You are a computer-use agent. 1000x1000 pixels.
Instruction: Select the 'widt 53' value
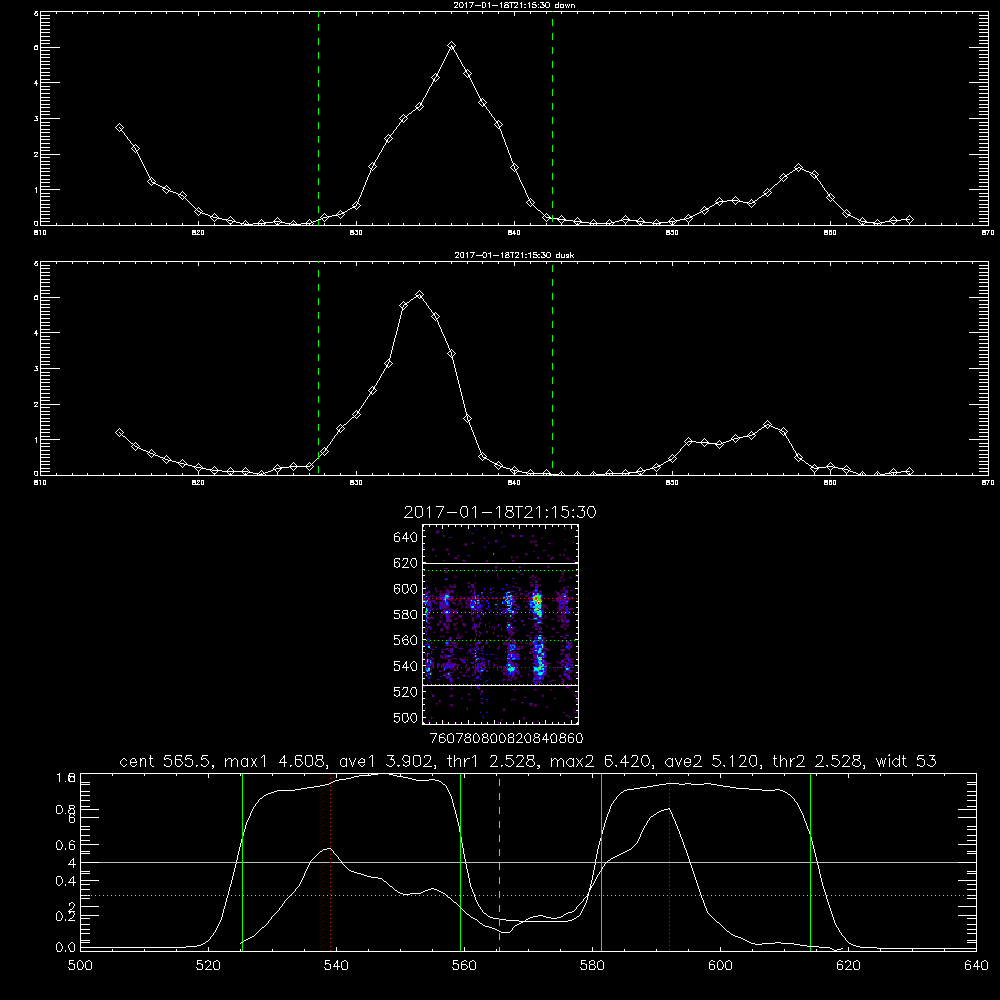point(906,761)
